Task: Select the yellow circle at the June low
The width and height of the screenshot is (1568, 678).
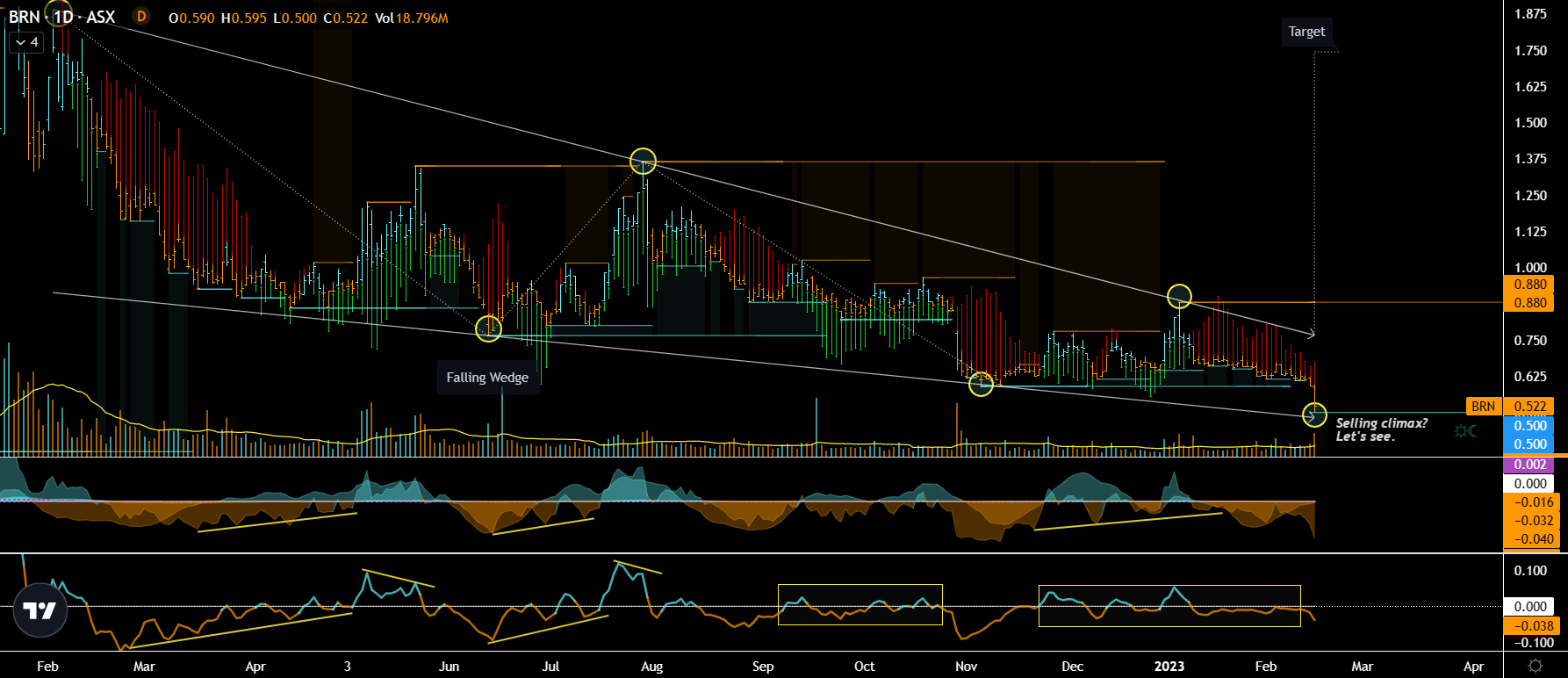Action: click(x=488, y=329)
